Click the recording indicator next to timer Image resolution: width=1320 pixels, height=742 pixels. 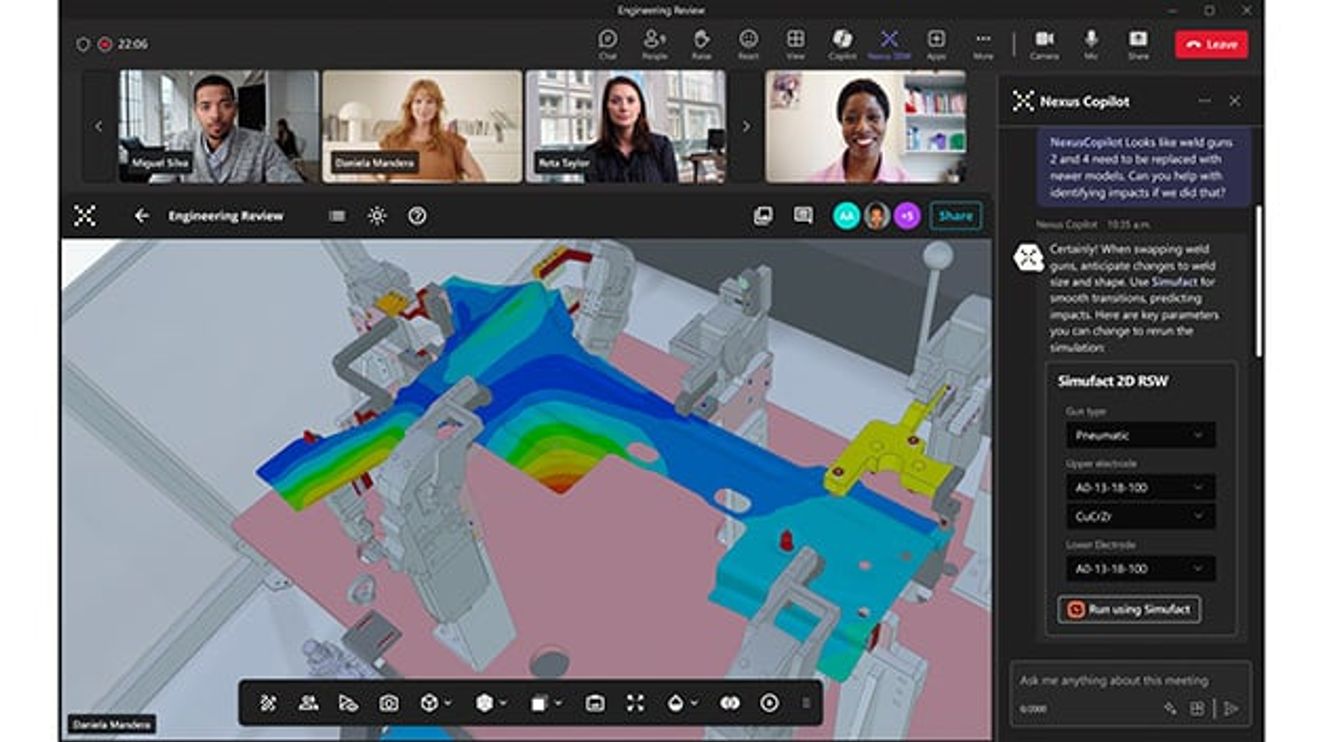[x=105, y=44]
